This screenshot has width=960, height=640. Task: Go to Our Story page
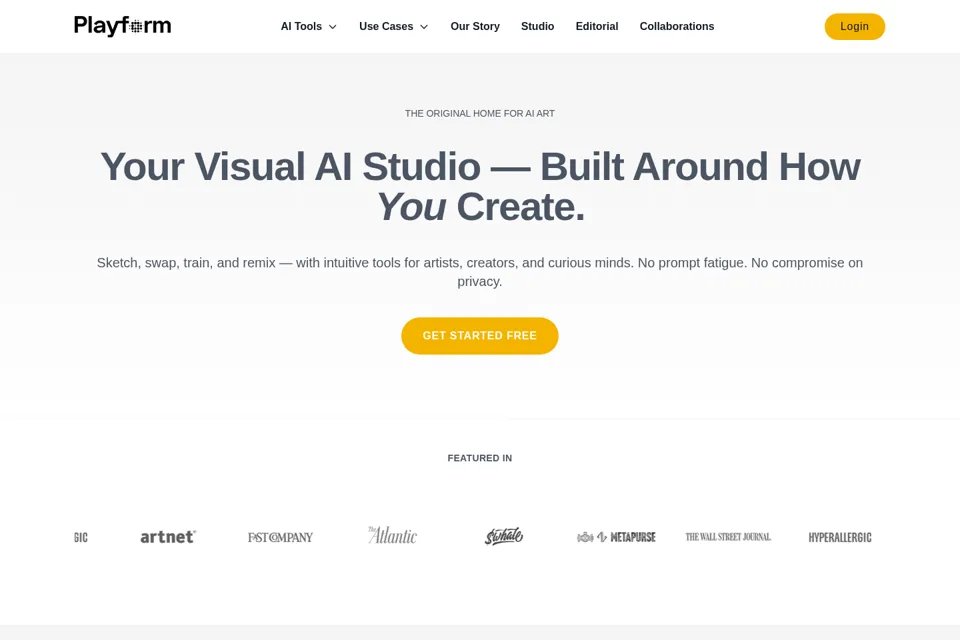pyautogui.click(x=475, y=26)
